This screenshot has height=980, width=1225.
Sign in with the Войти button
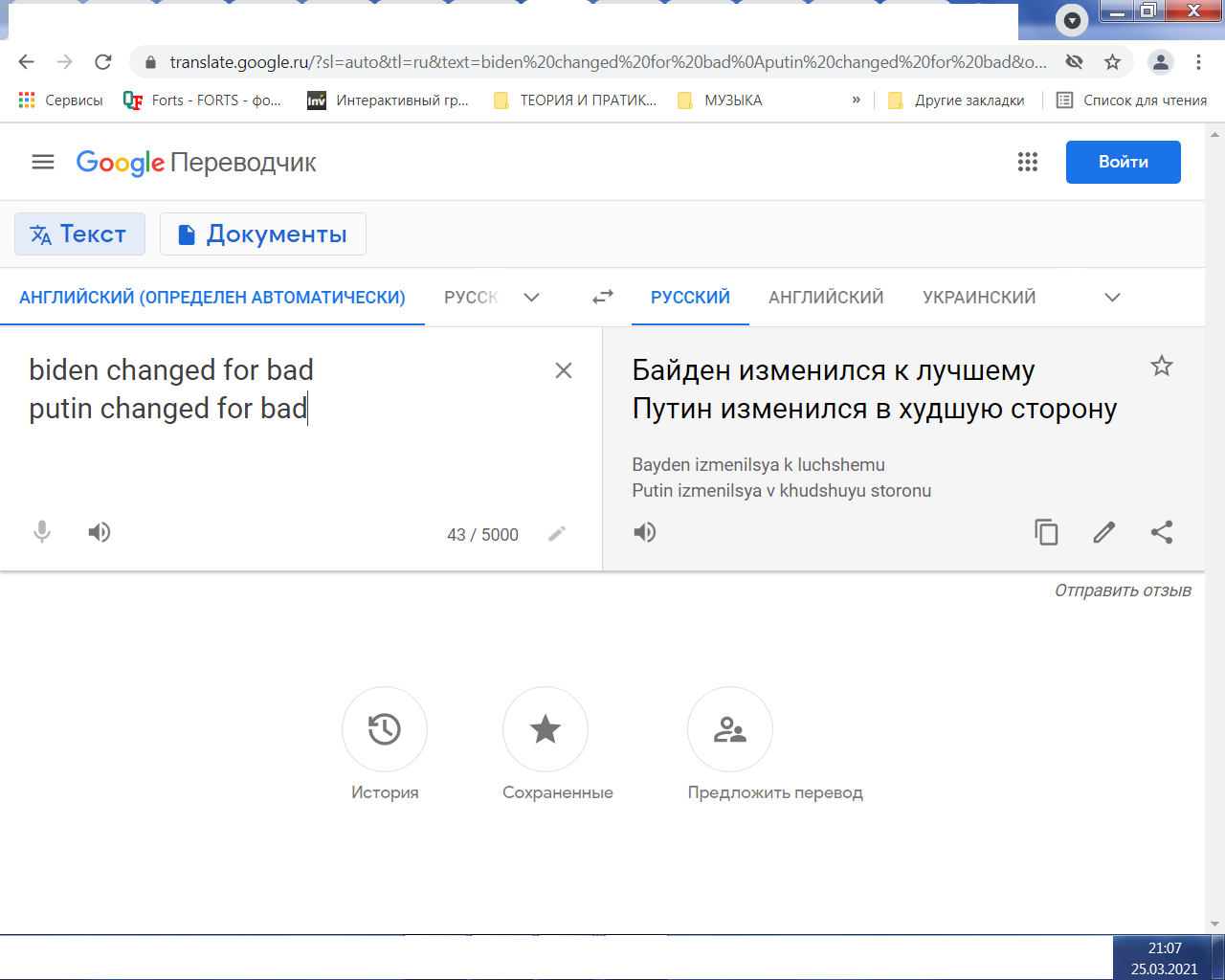[x=1124, y=162]
